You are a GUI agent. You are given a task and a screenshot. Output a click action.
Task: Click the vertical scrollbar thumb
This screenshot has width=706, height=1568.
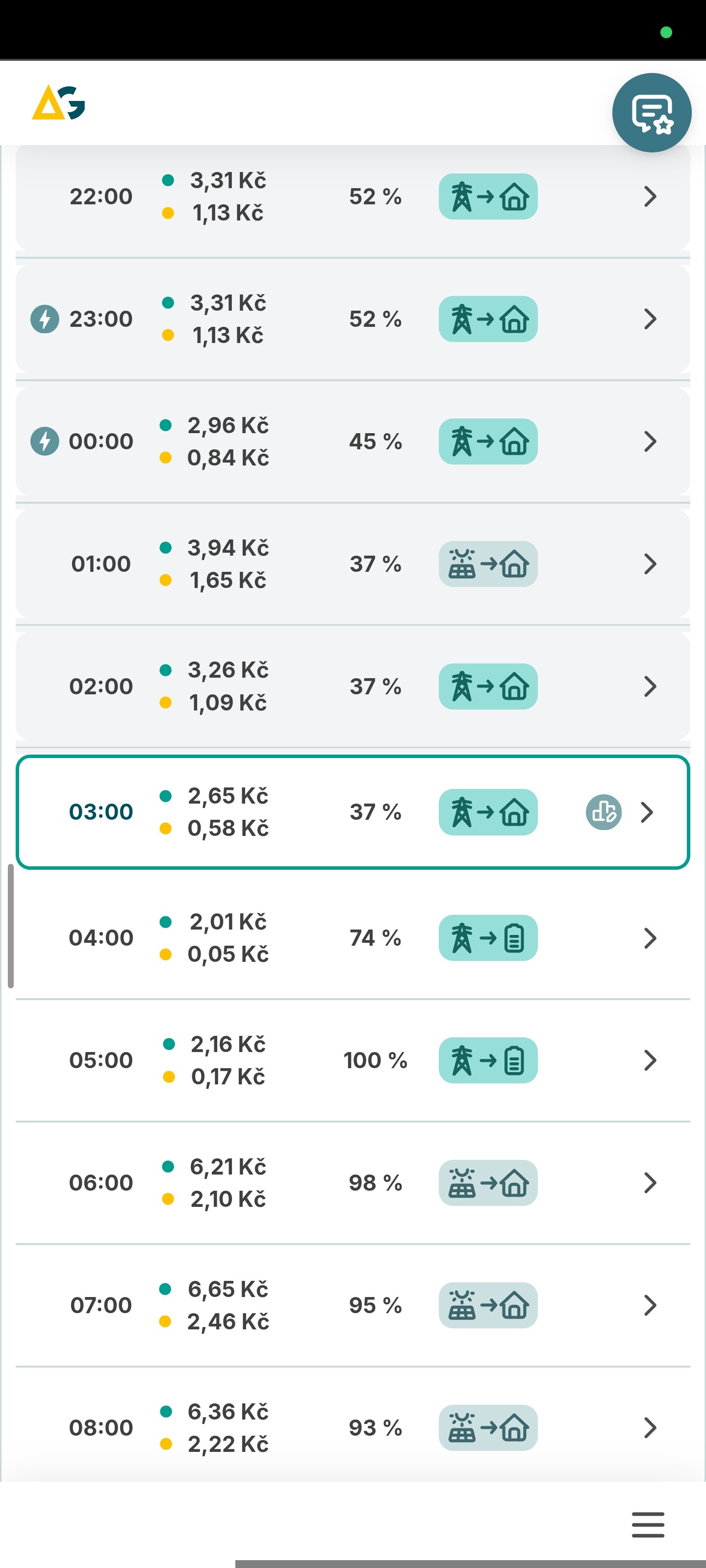10,925
